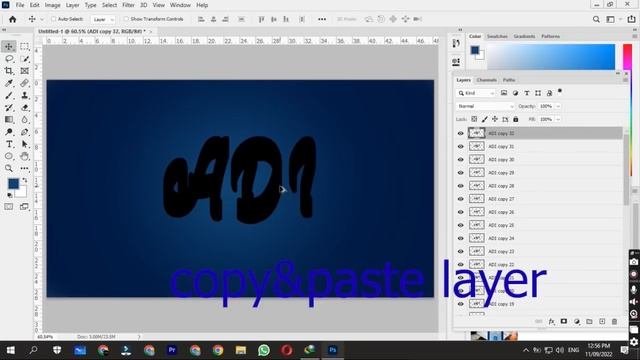Open the Window menu
The width and height of the screenshot is (640, 360).
(x=180, y=5)
